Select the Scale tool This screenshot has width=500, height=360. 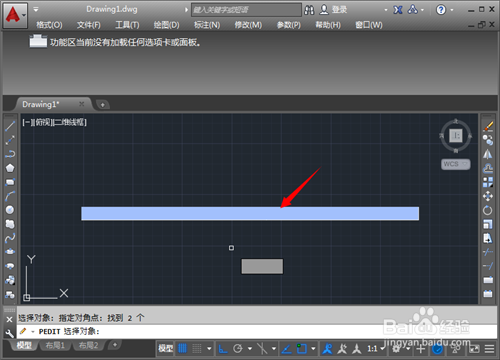tap(488, 224)
